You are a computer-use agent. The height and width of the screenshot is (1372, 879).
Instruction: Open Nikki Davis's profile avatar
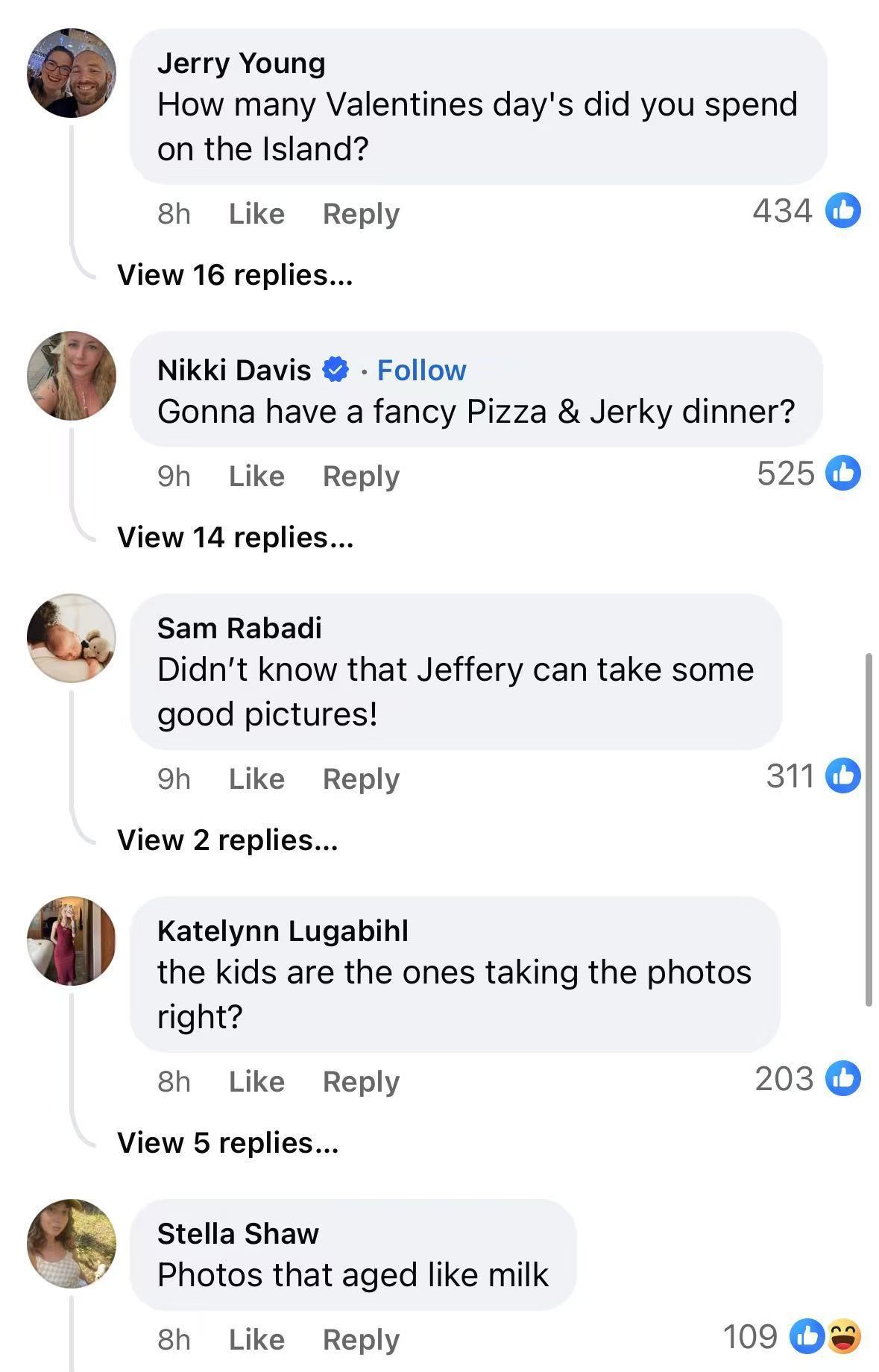point(72,376)
